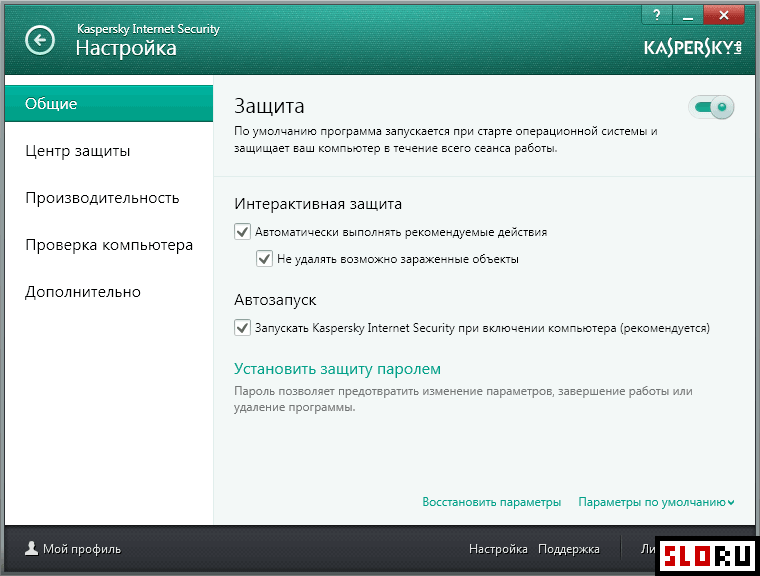
Task: Close the Kaspersky settings window
Action: [x=724, y=15]
